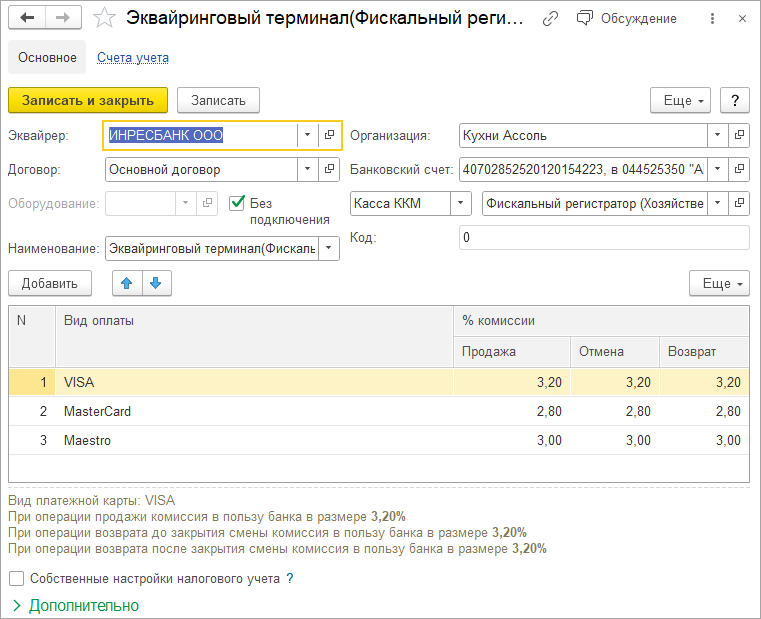
Task: Expand the Дополнительно section
Action: point(75,605)
